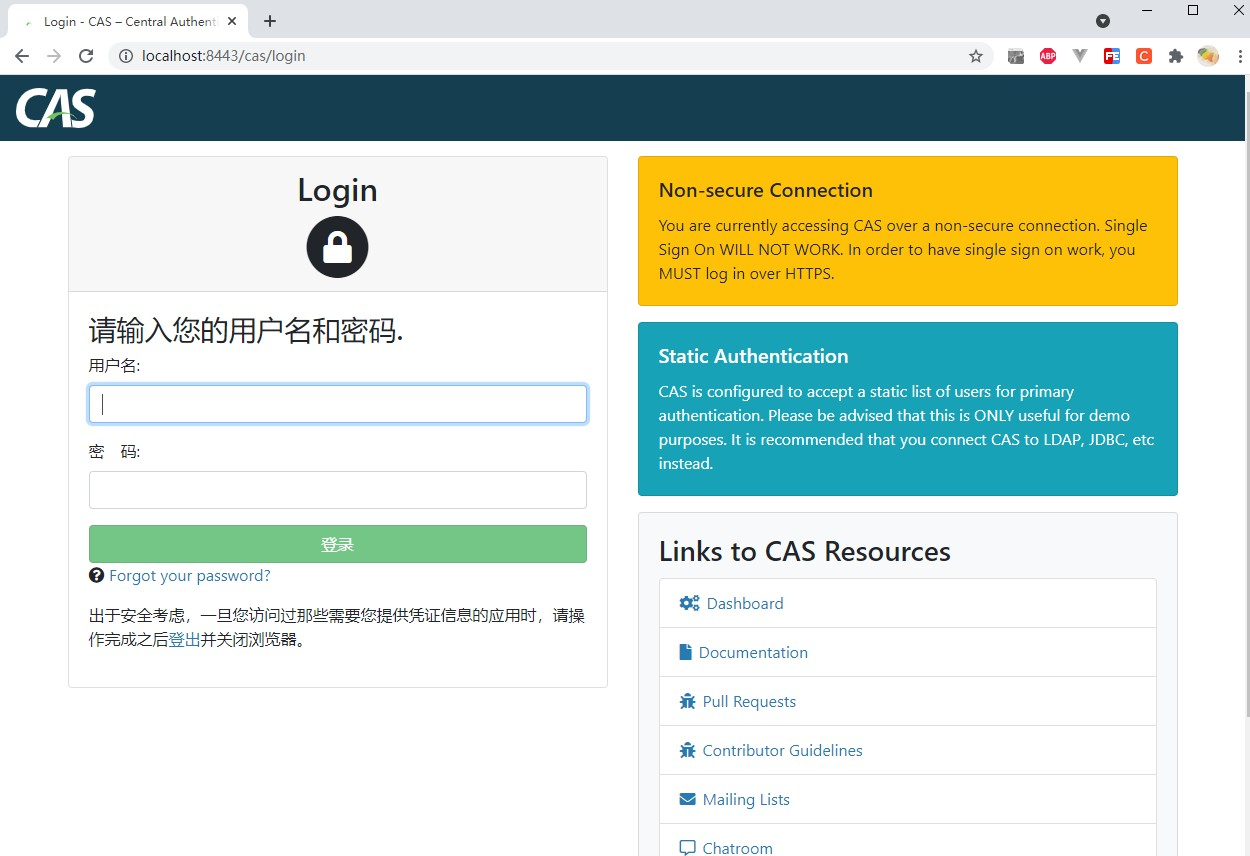Click the chat bubble icon beside Chatroom
This screenshot has width=1250, height=856.
[x=687, y=848]
